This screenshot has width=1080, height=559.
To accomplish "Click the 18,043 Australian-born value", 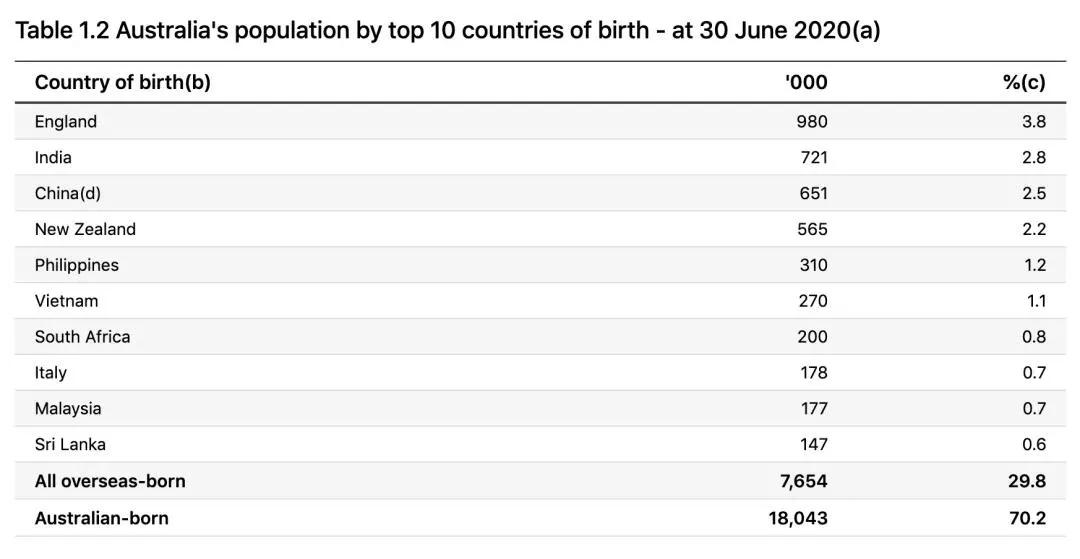I will (798, 518).
